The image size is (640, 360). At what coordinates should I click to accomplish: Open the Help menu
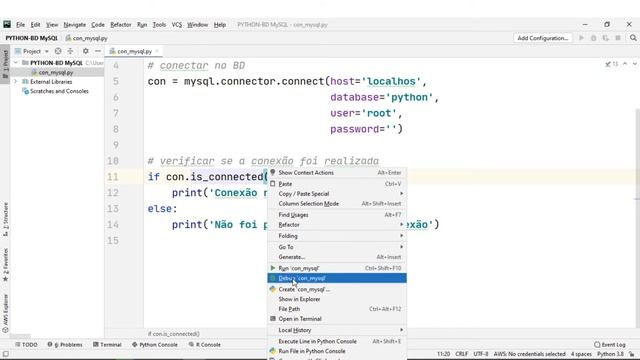pyautogui.click(x=220, y=25)
